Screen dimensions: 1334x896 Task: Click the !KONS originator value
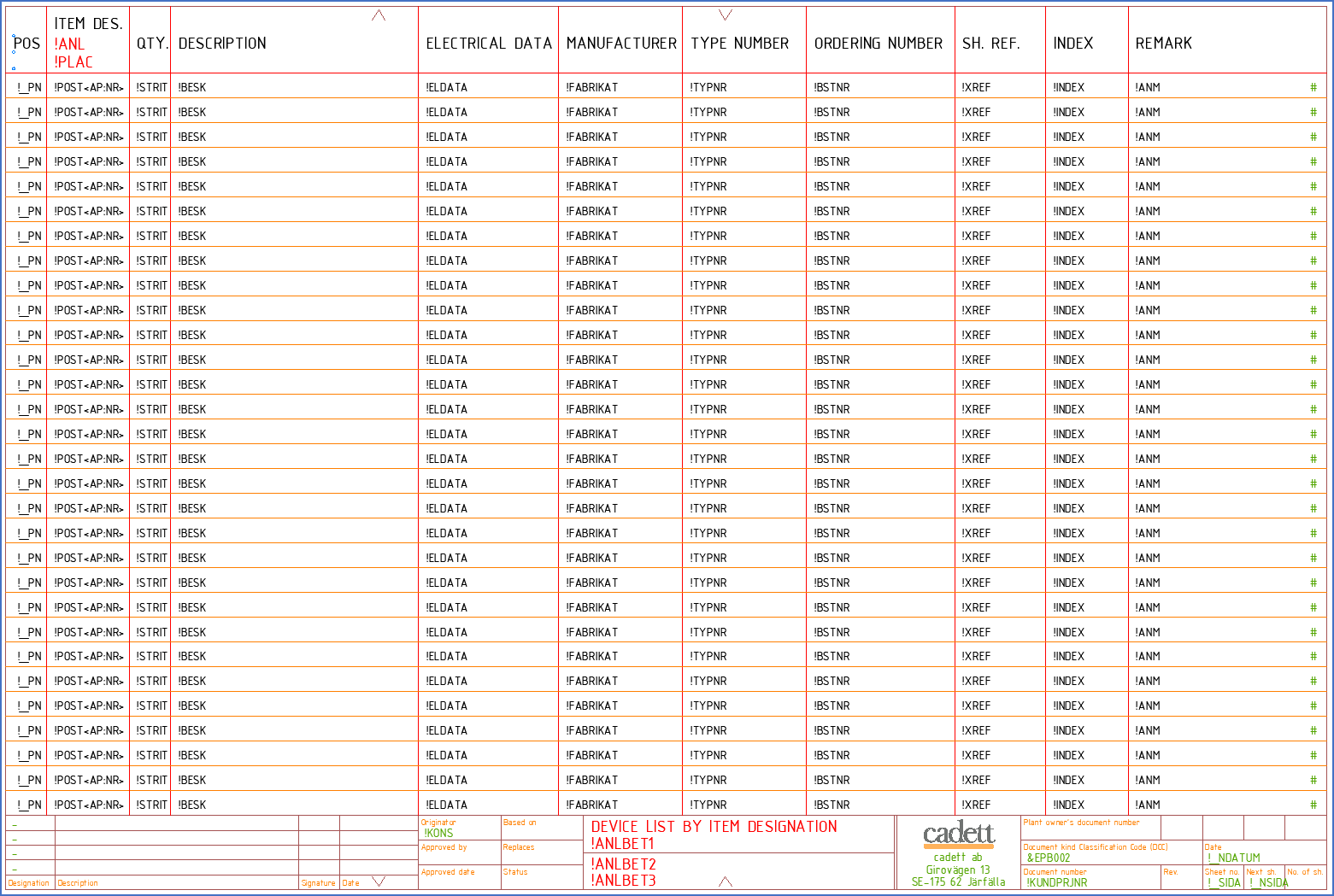439,834
